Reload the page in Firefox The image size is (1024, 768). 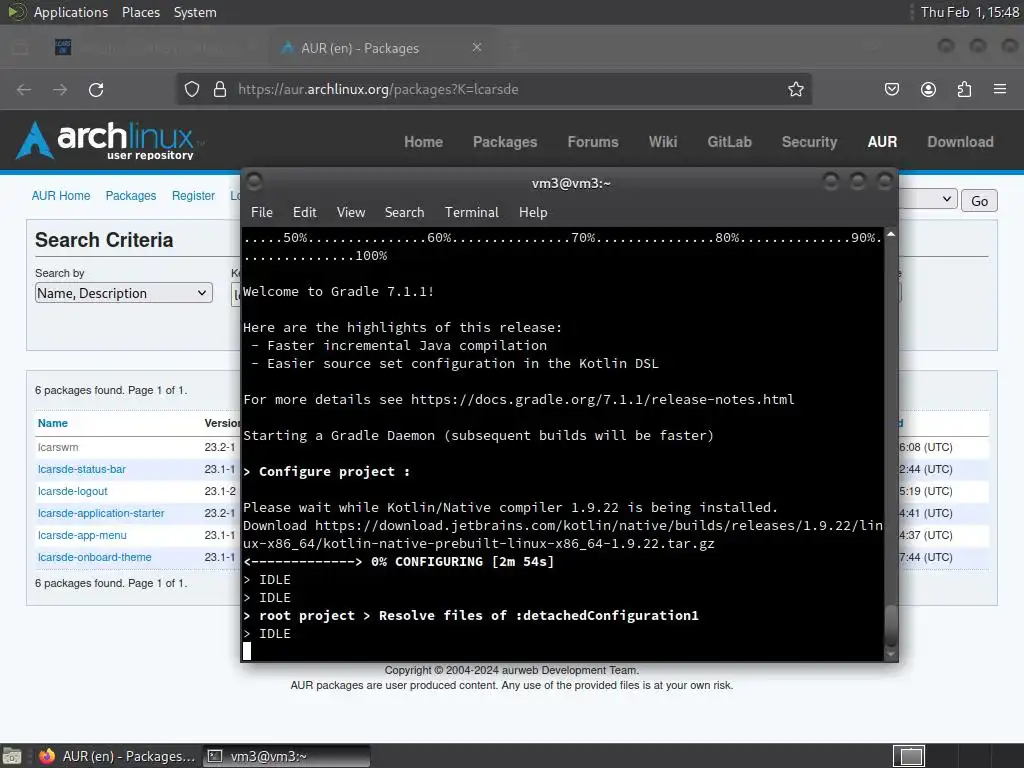[x=96, y=89]
